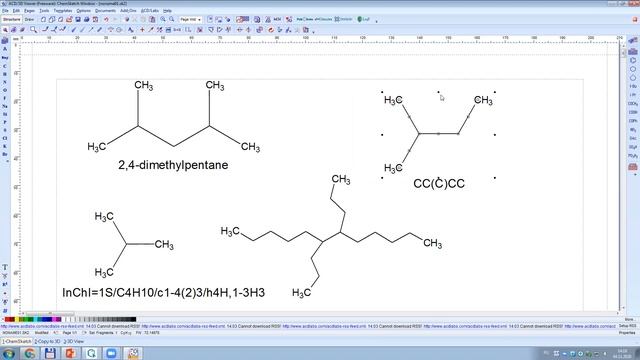Switch to 3-3D View tab
This screenshot has width=640, height=360.
[73, 342]
